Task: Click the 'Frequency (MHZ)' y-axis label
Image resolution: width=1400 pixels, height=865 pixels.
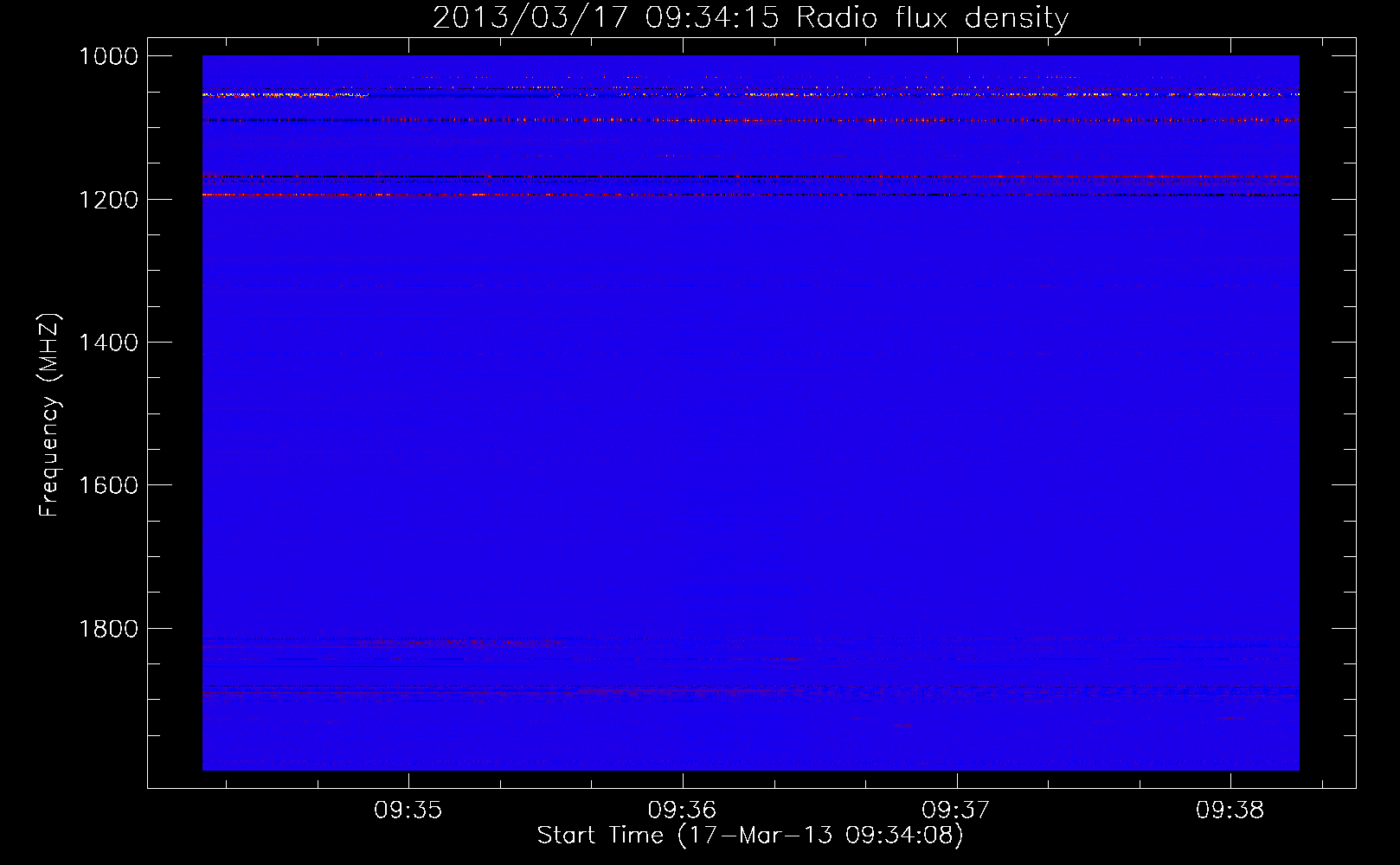Action: tap(50, 415)
